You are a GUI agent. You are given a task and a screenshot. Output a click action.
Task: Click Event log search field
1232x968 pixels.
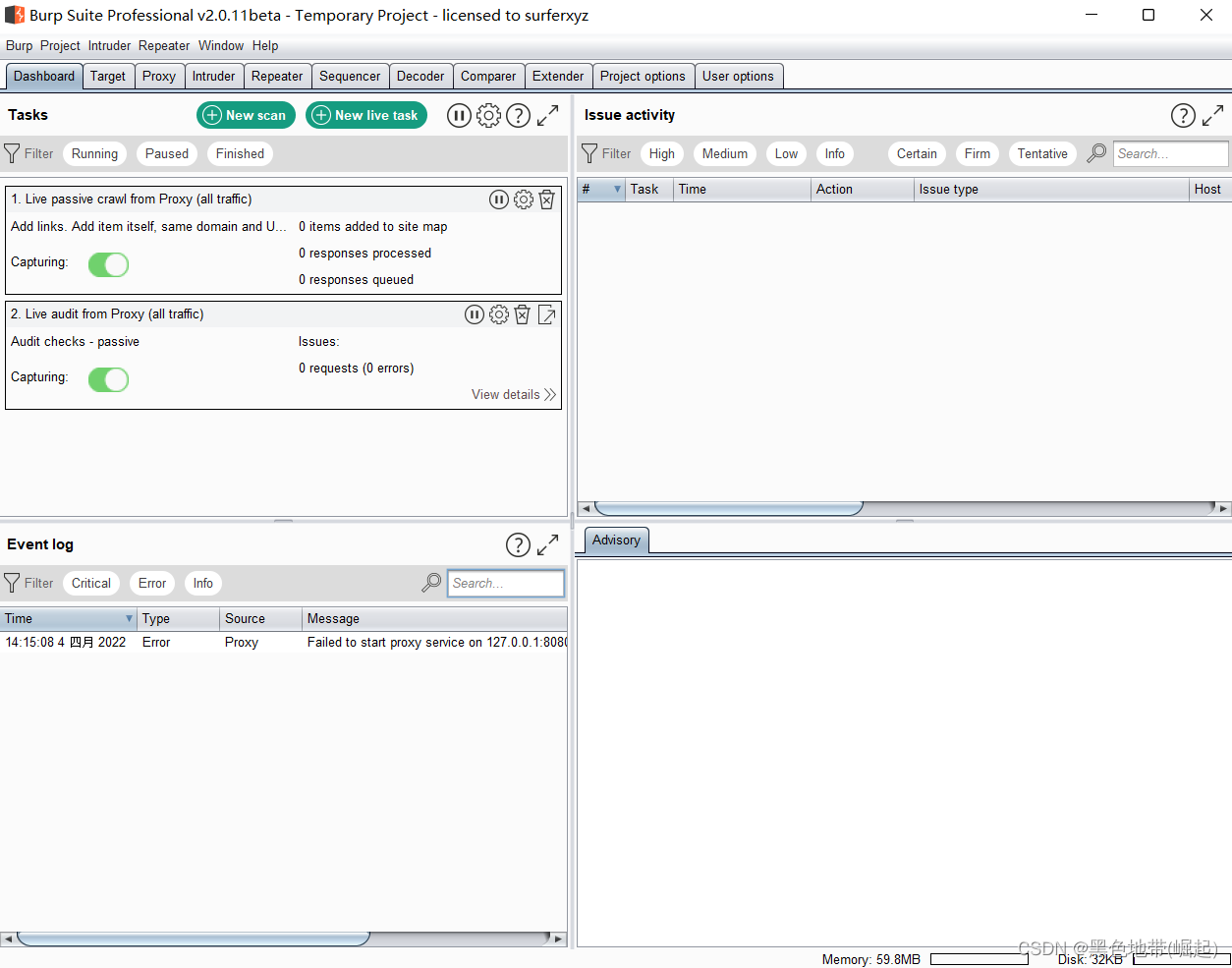pos(506,583)
